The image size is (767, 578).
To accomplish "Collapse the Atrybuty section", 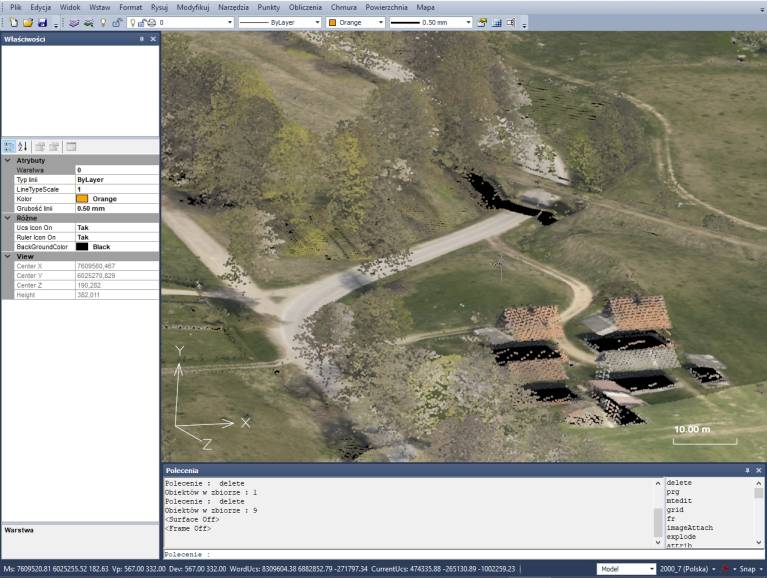I will 7,160.
